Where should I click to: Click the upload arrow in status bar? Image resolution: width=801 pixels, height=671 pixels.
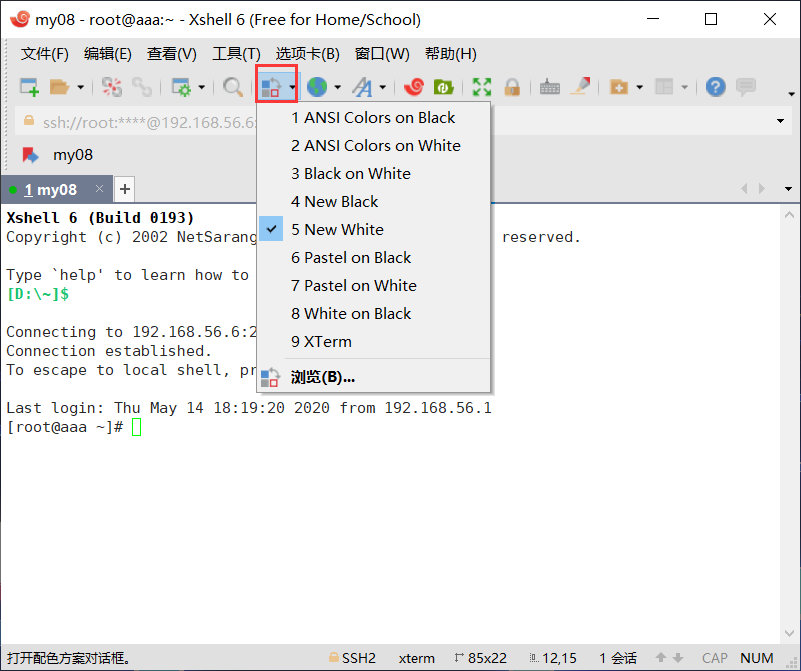[661, 658]
